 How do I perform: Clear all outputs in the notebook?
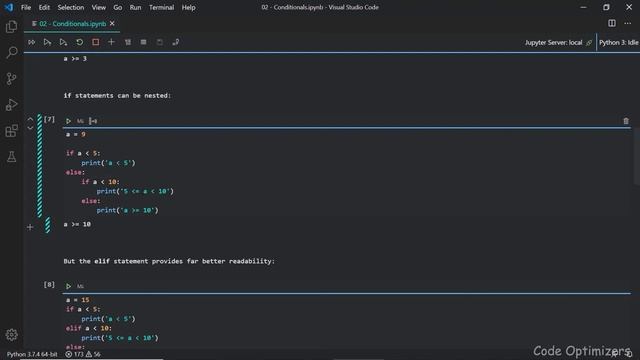pos(128,42)
